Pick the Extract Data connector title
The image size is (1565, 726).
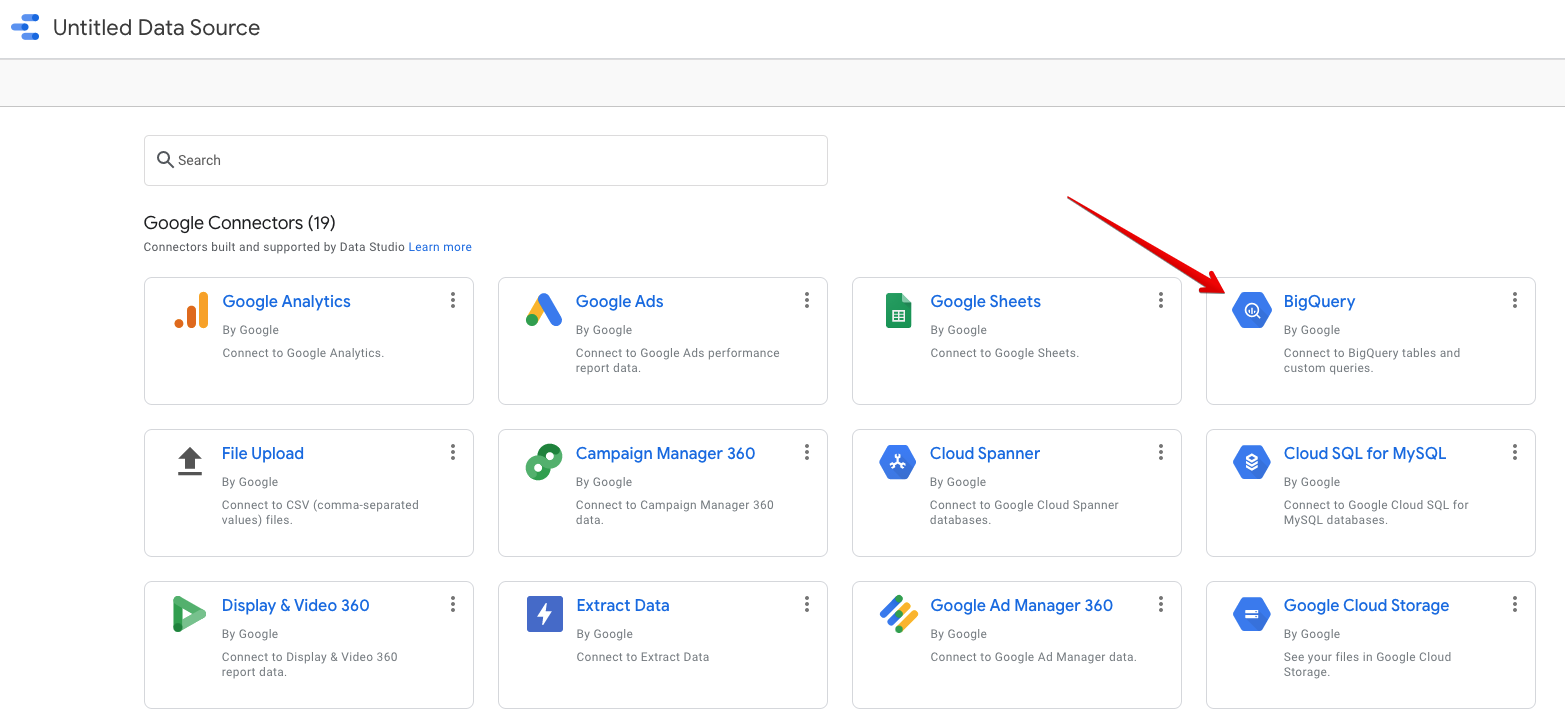pyautogui.click(x=623, y=606)
